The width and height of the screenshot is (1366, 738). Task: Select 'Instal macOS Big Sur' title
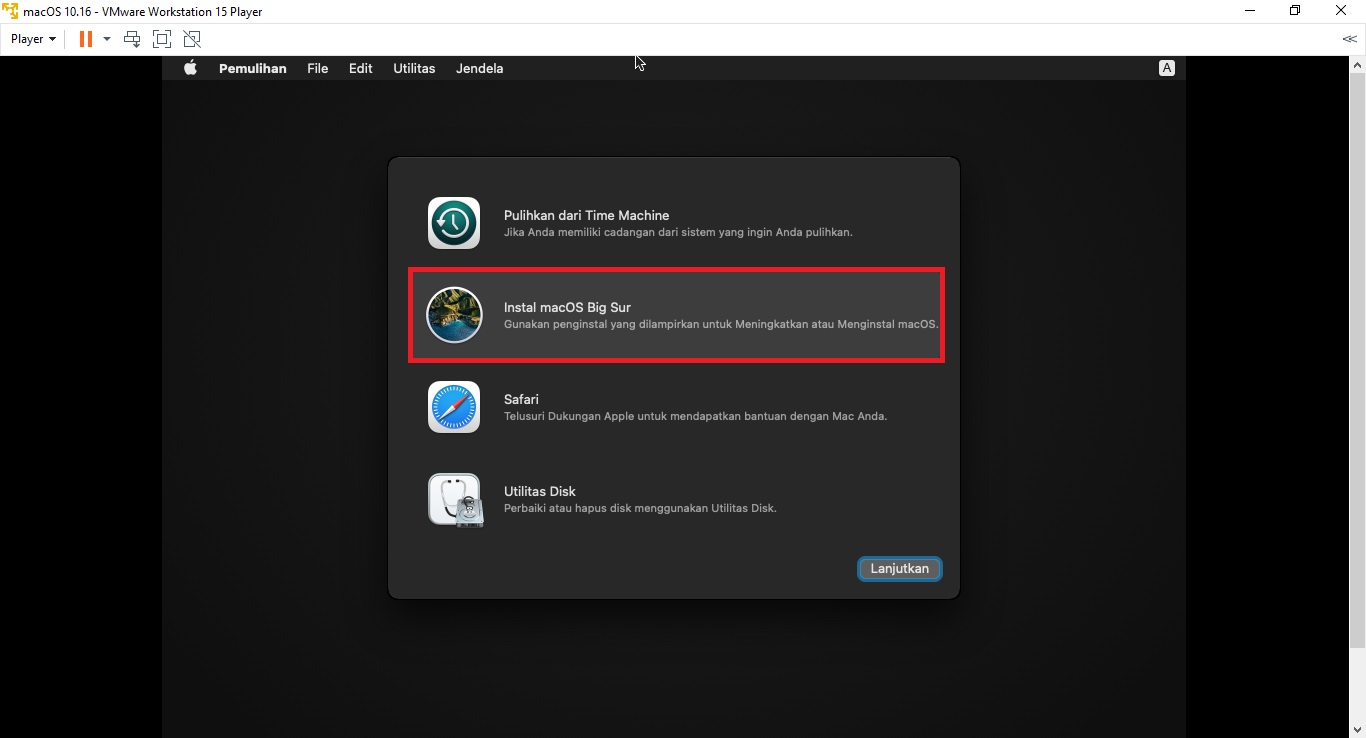click(567, 307)
